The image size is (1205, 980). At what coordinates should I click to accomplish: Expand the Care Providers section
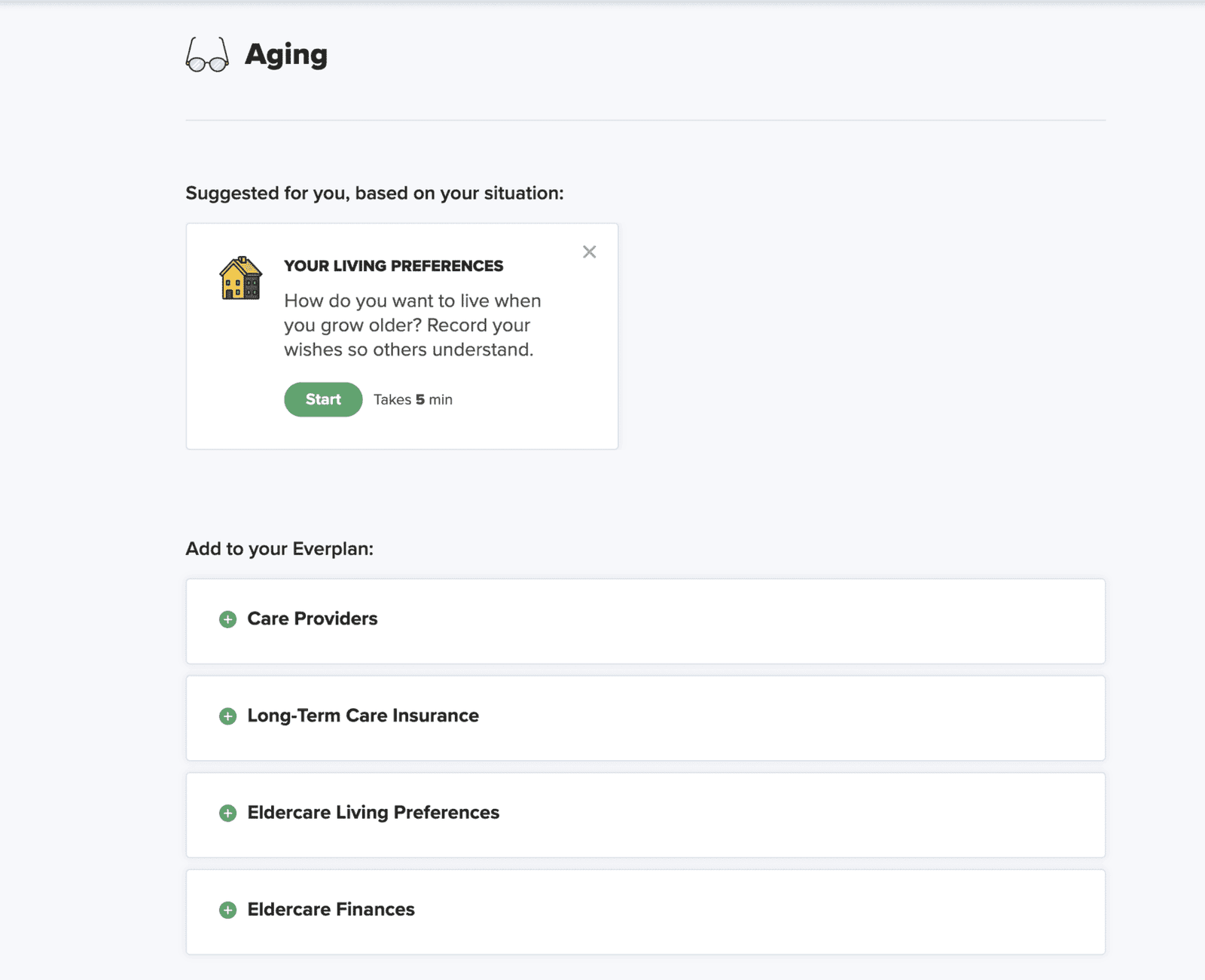click(x=312, y=619)
